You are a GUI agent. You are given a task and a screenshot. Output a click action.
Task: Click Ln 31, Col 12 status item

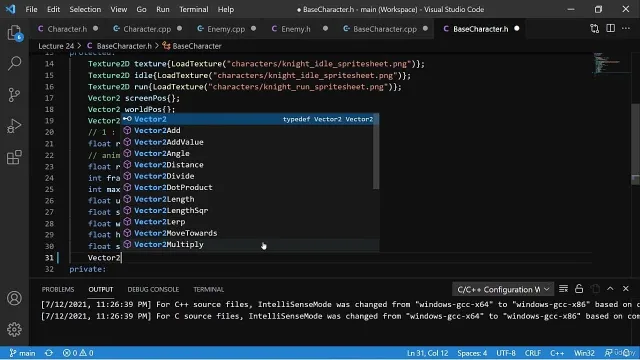[x=427, y=353]
